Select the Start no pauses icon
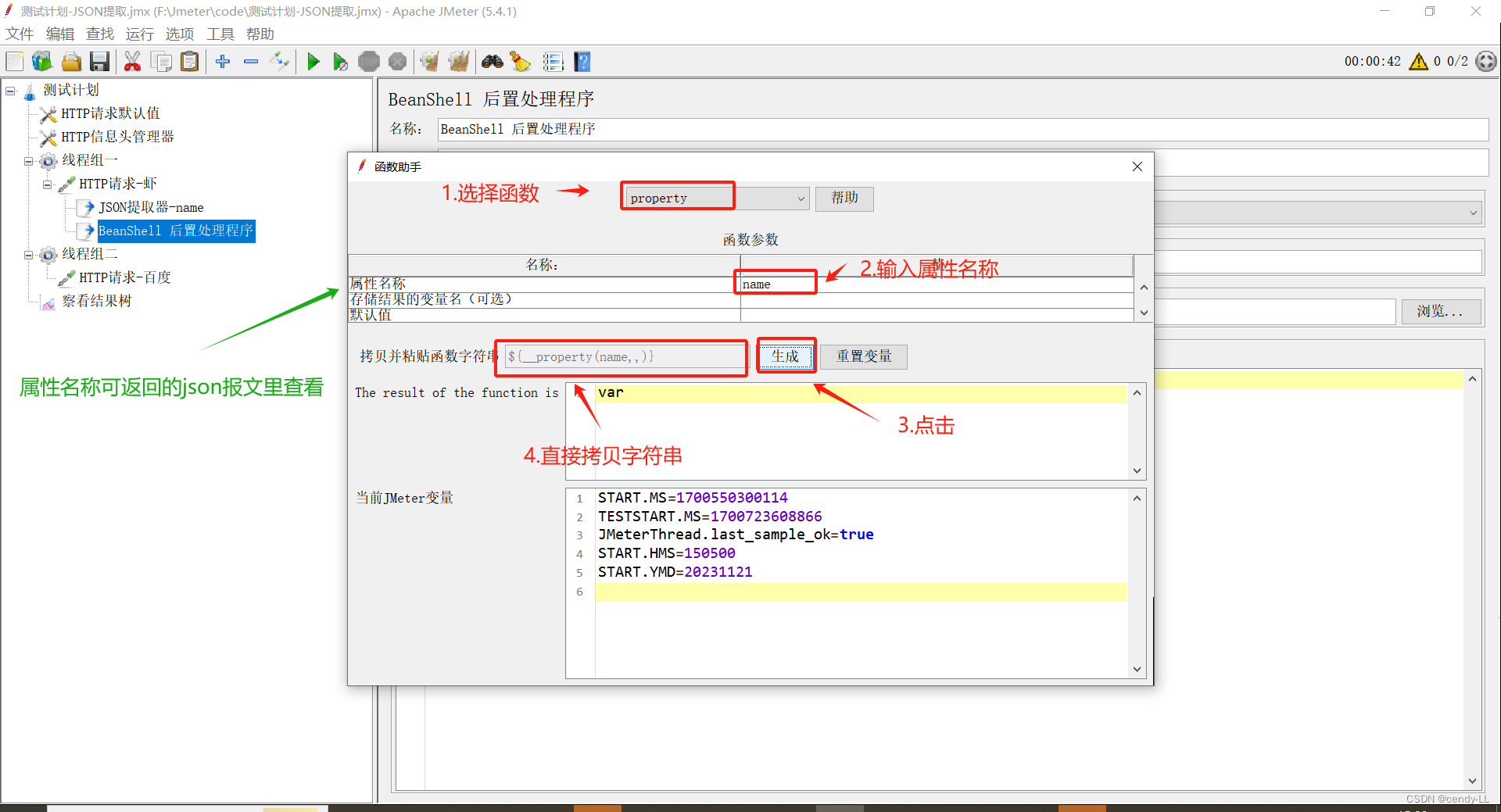Image resolution: width=1501 pixels, height=812 pixels. (341, 61)
